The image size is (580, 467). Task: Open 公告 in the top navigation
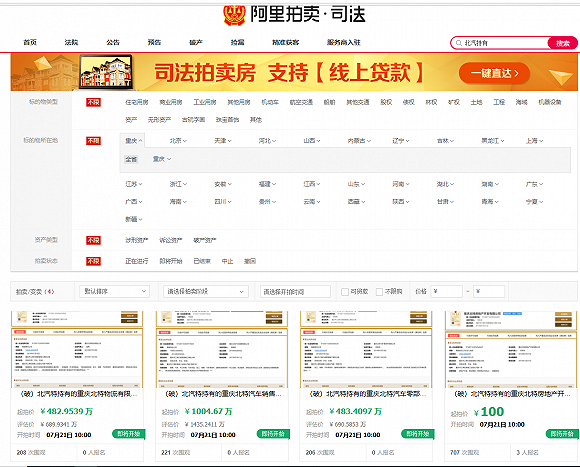(x=113, y=42)
